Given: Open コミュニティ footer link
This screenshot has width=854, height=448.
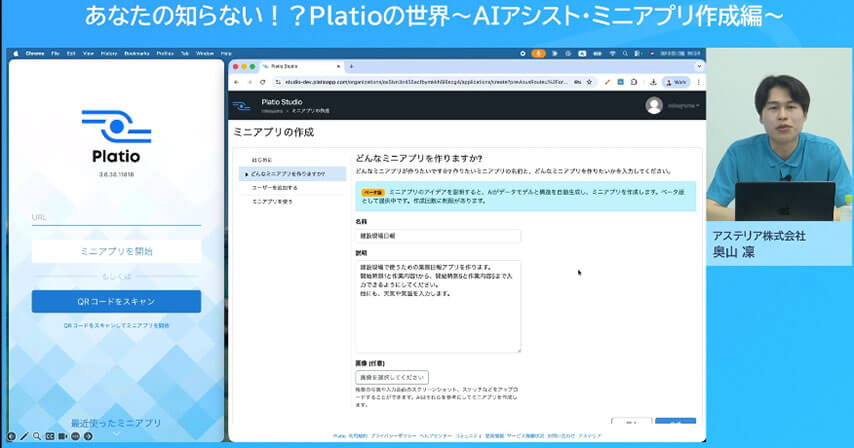Looking at the screenshot, I should pos(468,436).
